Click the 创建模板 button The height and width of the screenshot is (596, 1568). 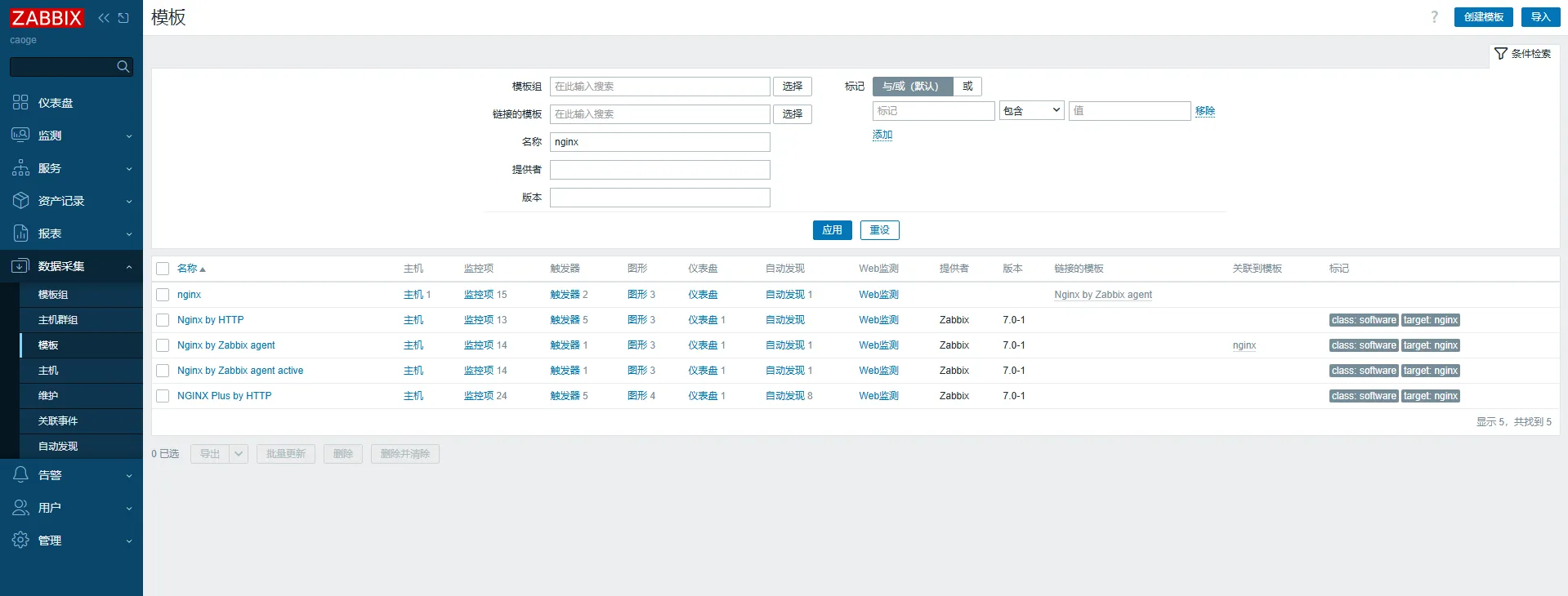pyautogui.click(x=1484, y=17)
